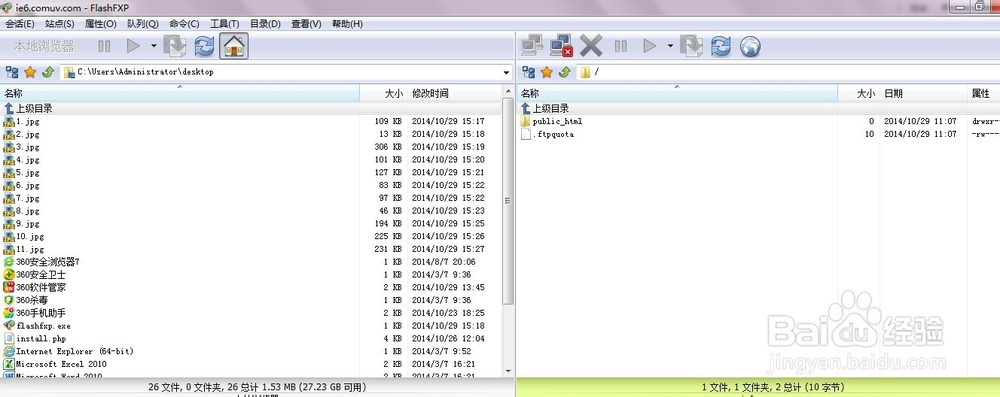The width and height of the screenshot is (1000, 397).
Task: Open the 属性(O) menu
Action: tap(100, 24)
